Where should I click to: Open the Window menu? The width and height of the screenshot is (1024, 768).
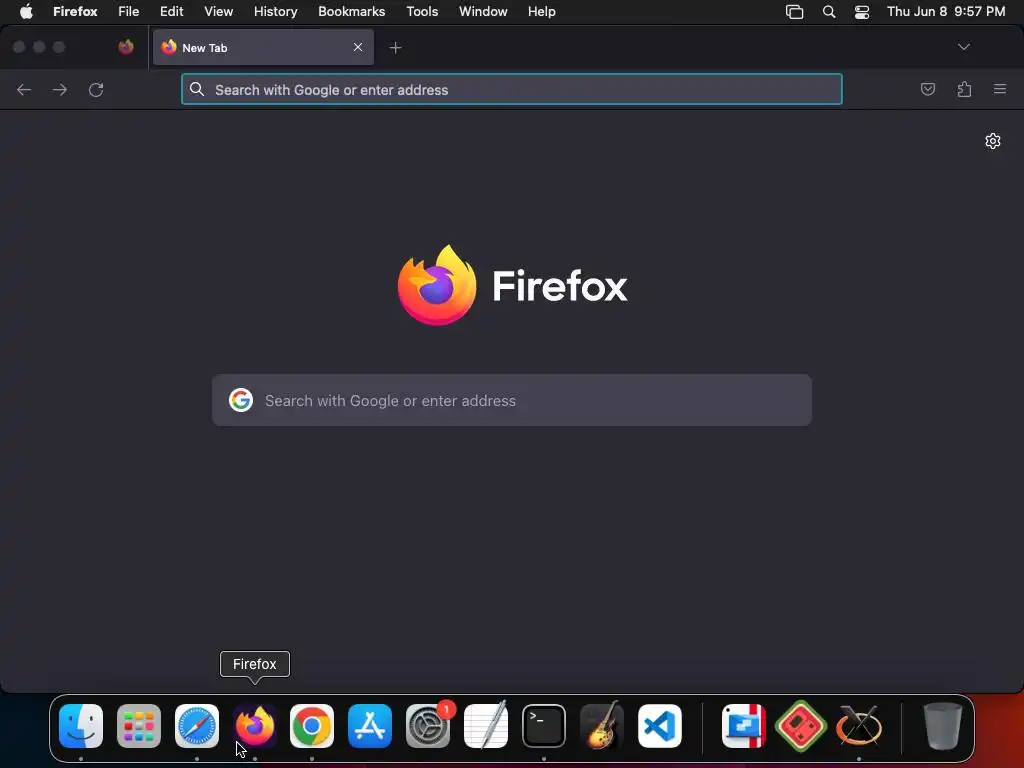[x=483, y=11]
